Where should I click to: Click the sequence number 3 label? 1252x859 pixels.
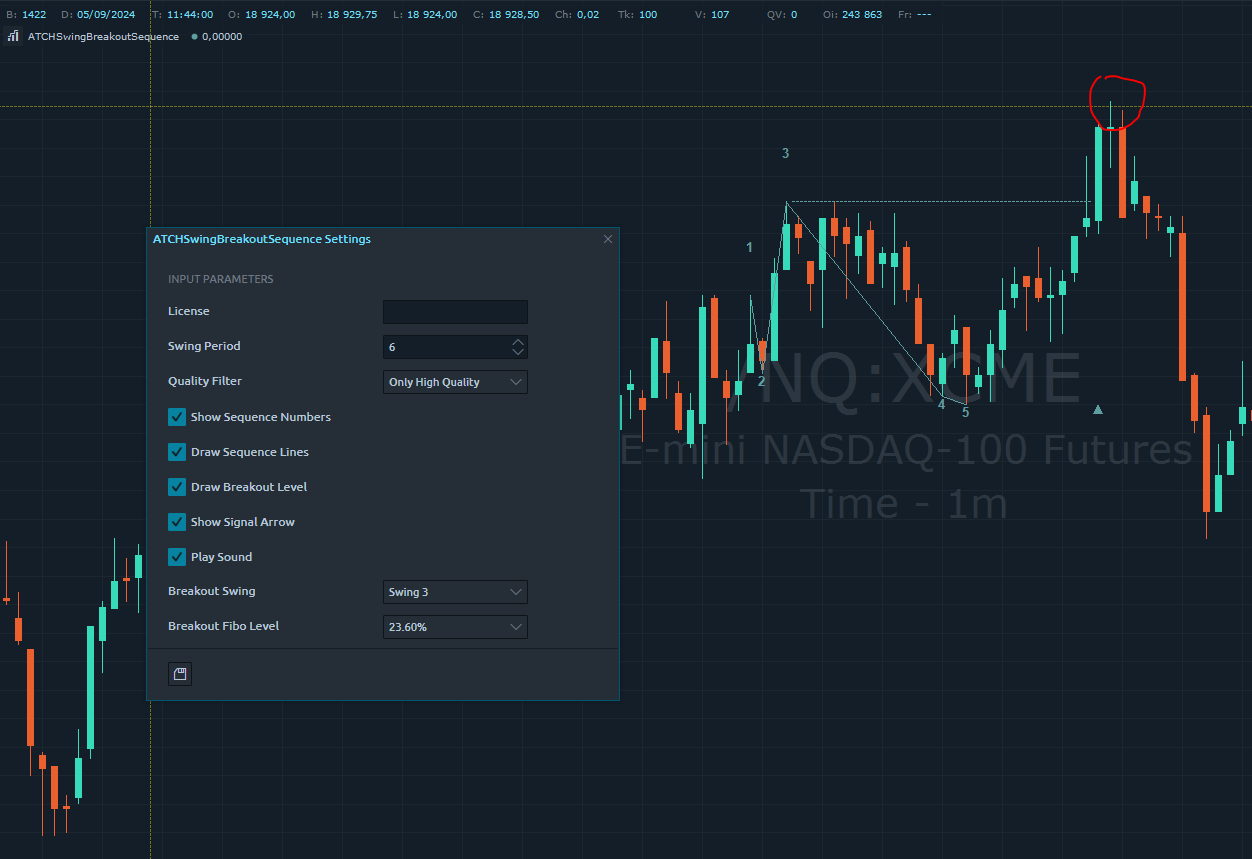coord(785,153)
